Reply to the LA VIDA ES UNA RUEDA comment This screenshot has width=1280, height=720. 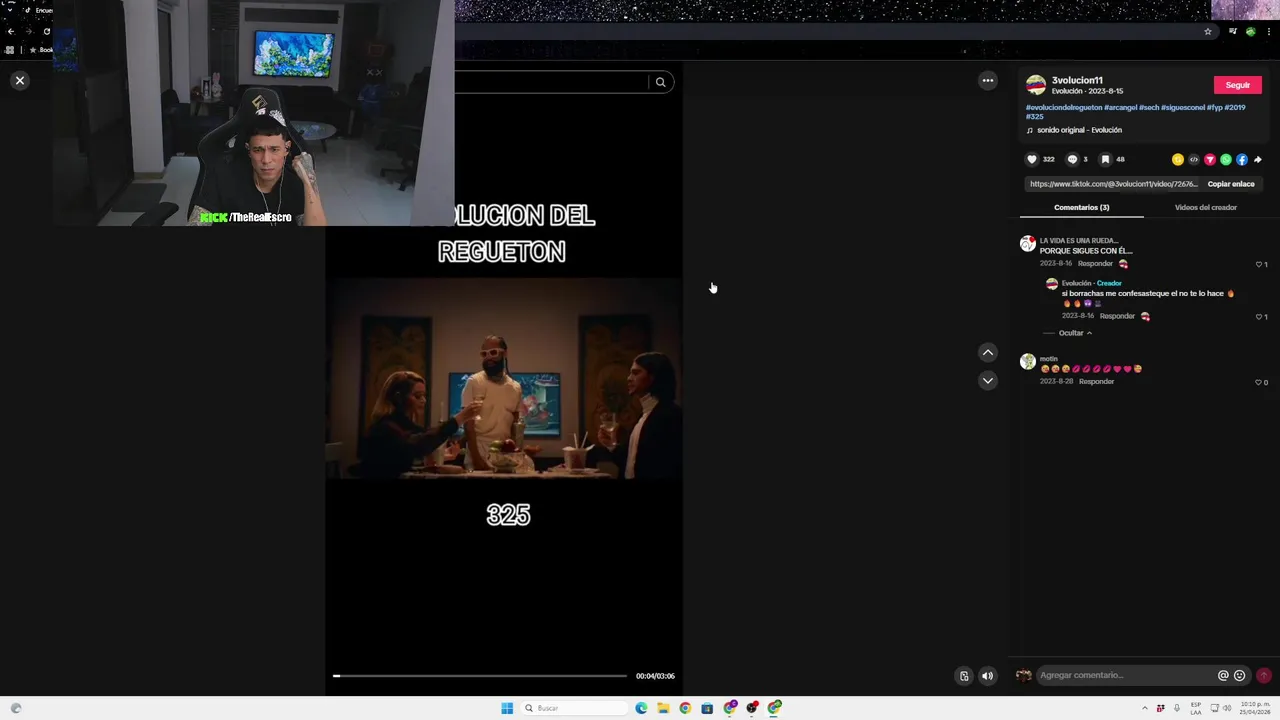click(x=1095, y=263)
